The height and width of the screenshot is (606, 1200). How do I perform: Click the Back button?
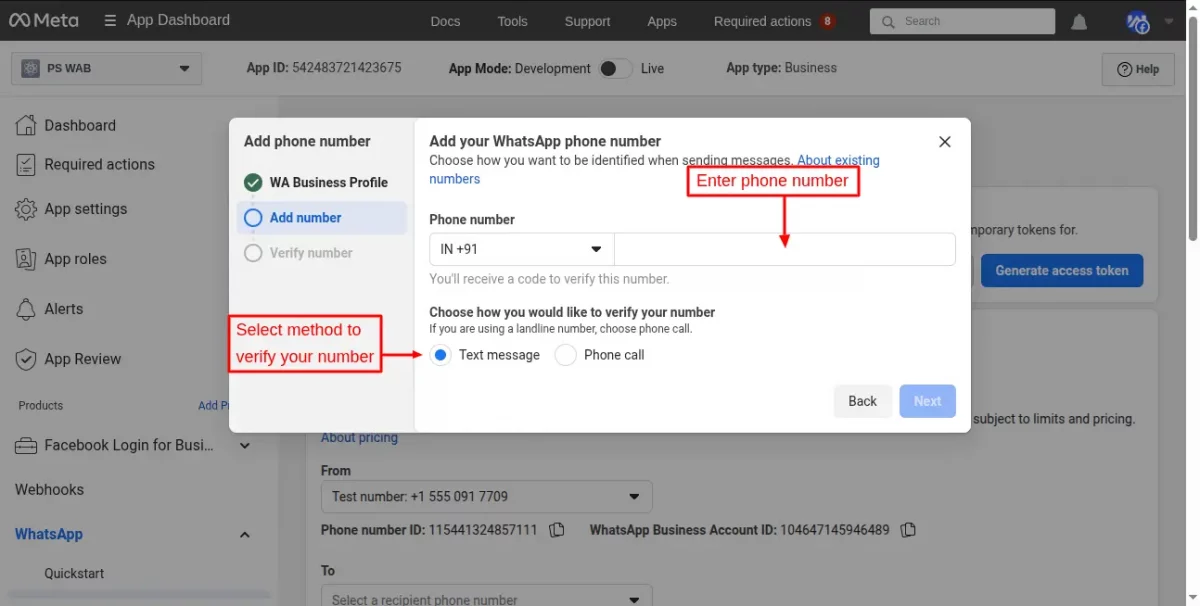tap(862, 401)
